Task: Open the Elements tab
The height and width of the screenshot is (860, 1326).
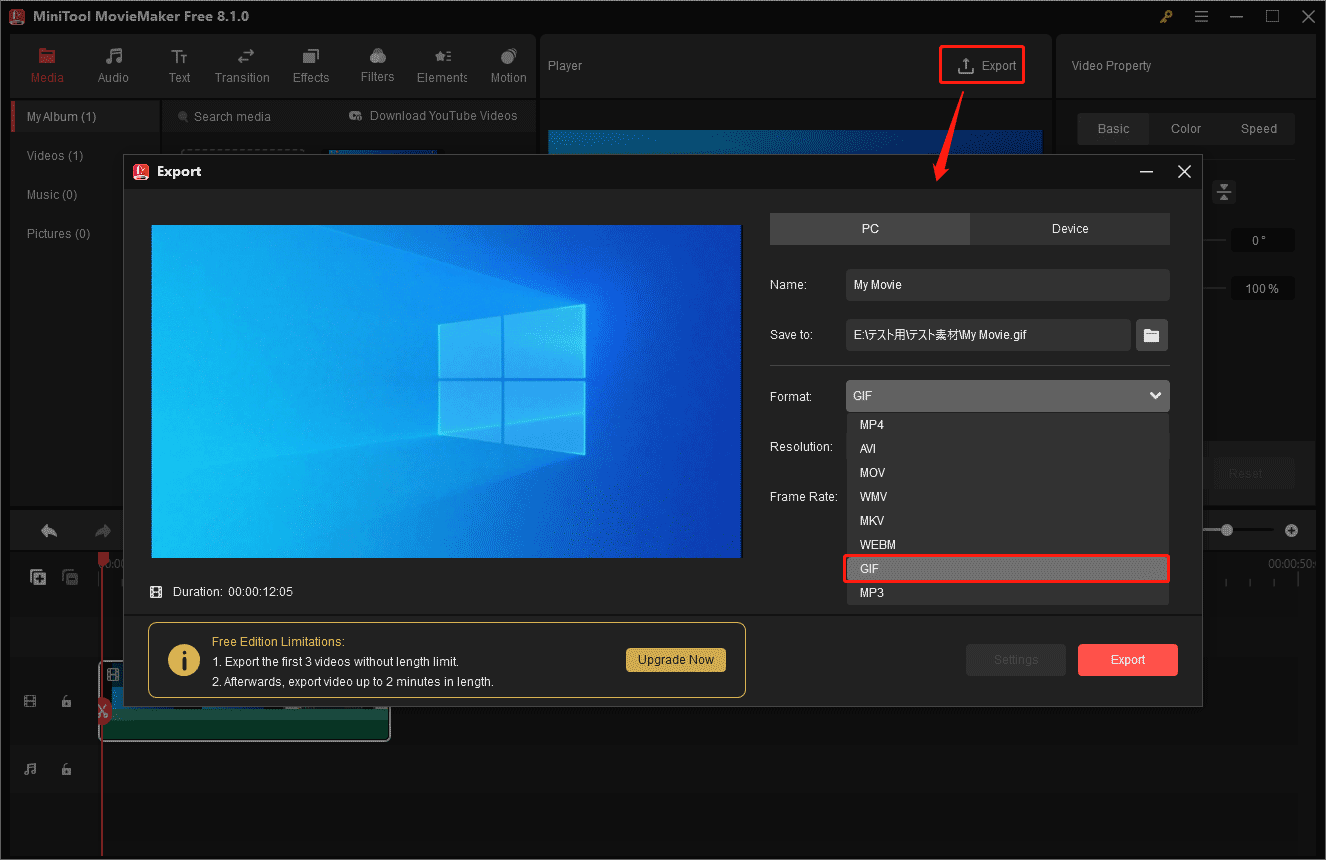Action: coord(442,66)
